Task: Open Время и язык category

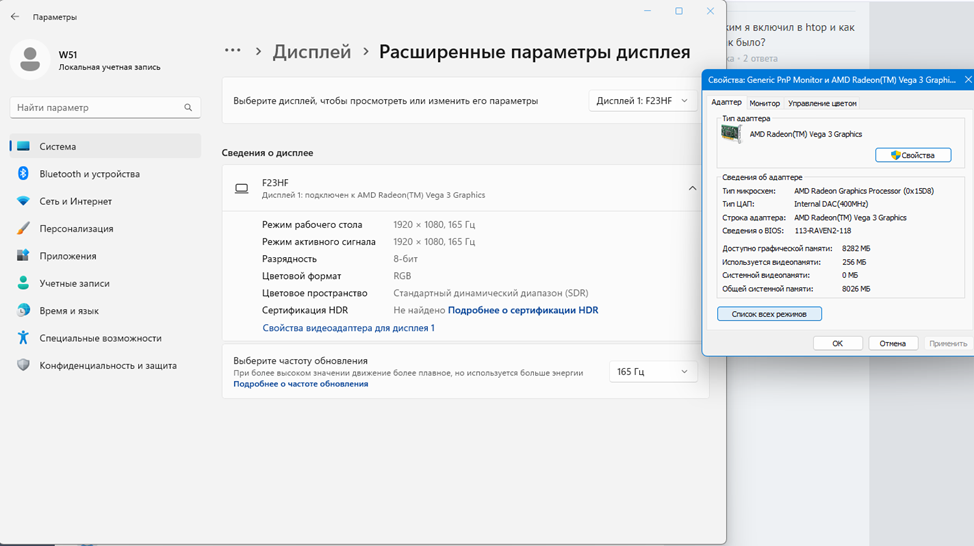Action: tap(106, 311)
